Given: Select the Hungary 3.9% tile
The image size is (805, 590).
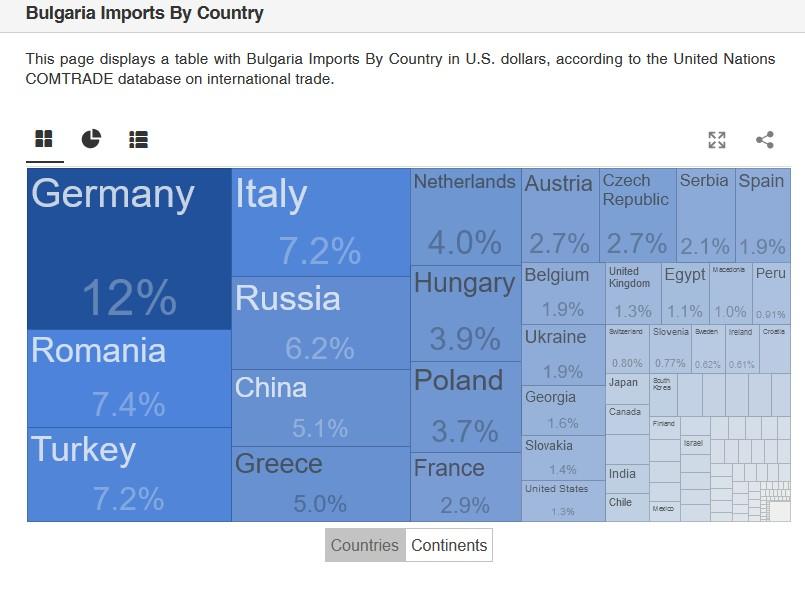Looking at the screenshot, I should pyautogui.click(x=466, y=313).
